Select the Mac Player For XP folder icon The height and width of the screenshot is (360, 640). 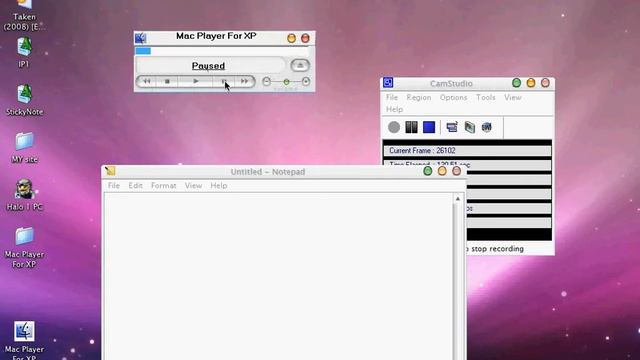24,247
